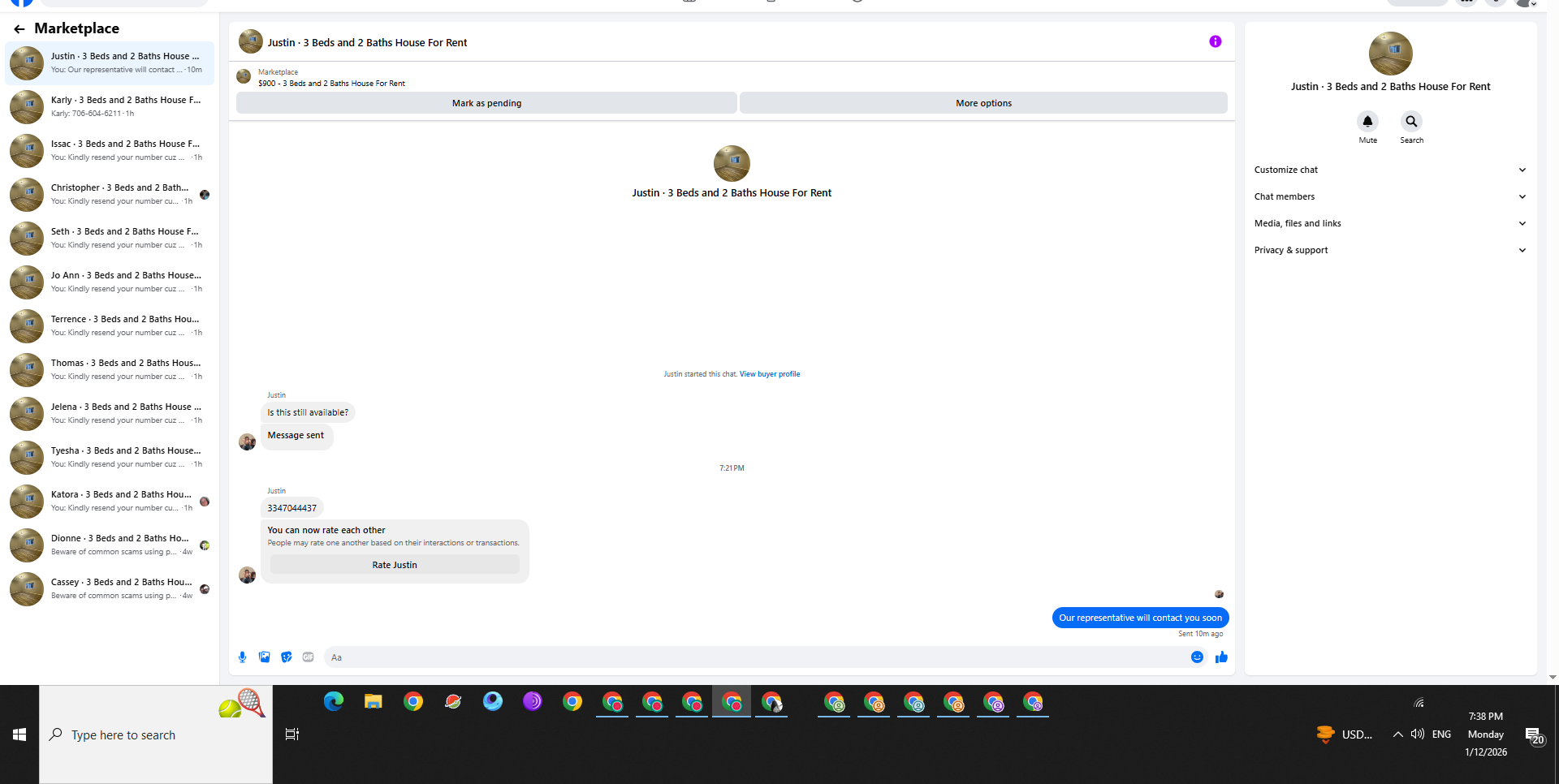Open the GIF picker icon

tap(308, 657)
